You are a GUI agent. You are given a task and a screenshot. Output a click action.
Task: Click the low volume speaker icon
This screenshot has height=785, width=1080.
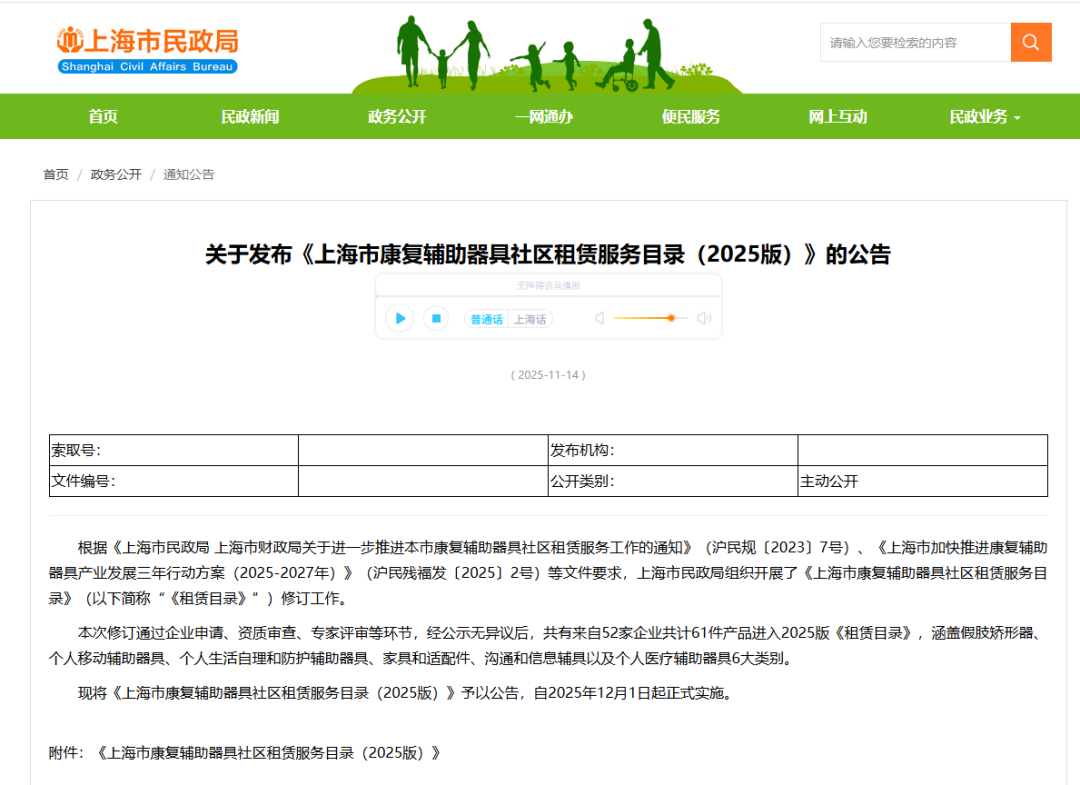pos(600,319)
